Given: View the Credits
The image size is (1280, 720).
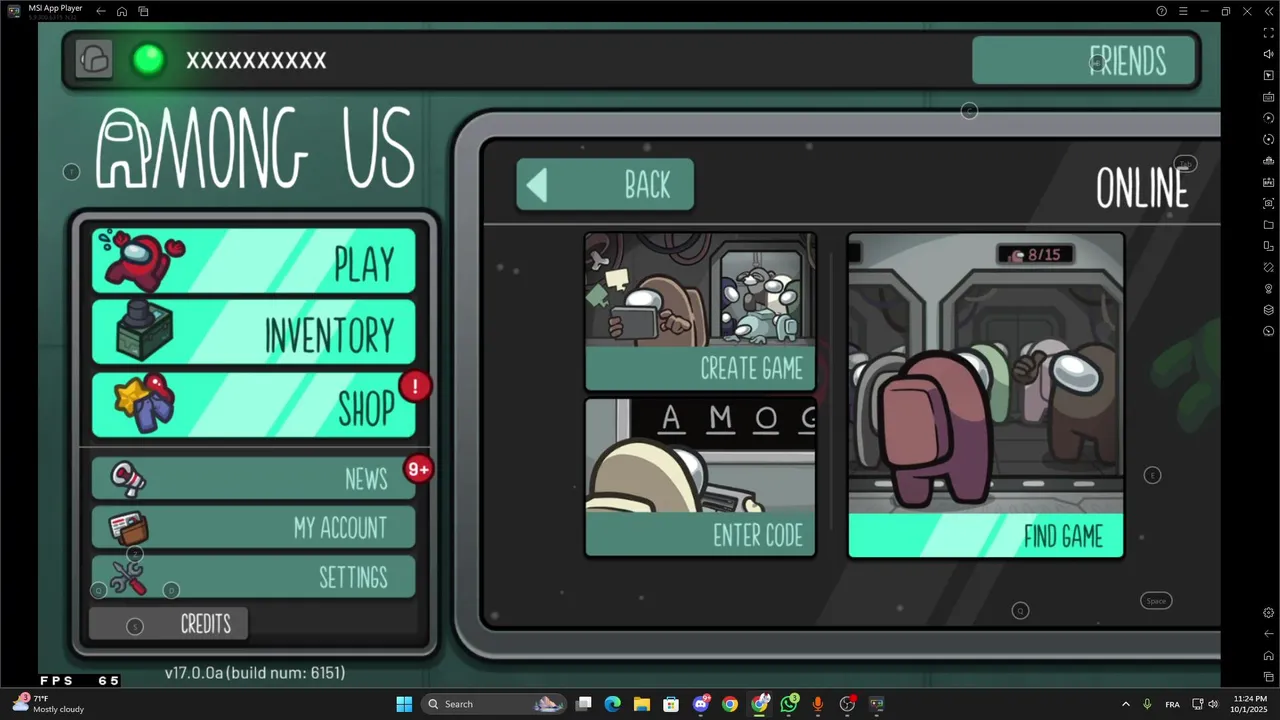Looking at the screenshot, I should (x=169, y=623).
